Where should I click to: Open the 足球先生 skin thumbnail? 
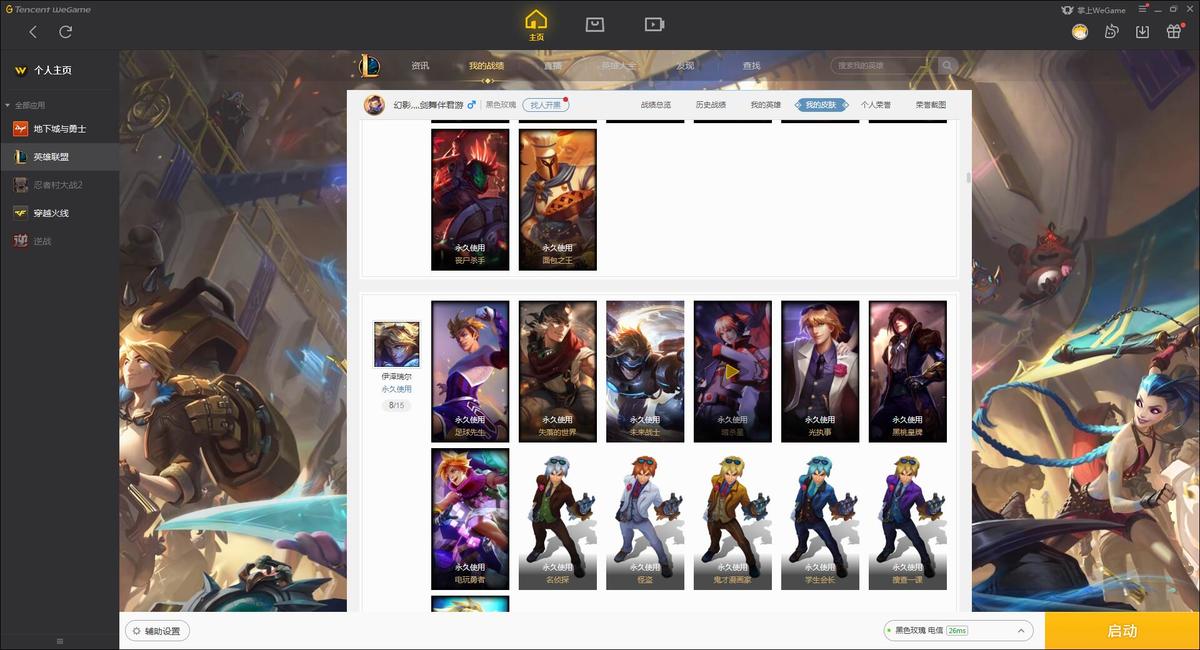(x=470, y=372)
